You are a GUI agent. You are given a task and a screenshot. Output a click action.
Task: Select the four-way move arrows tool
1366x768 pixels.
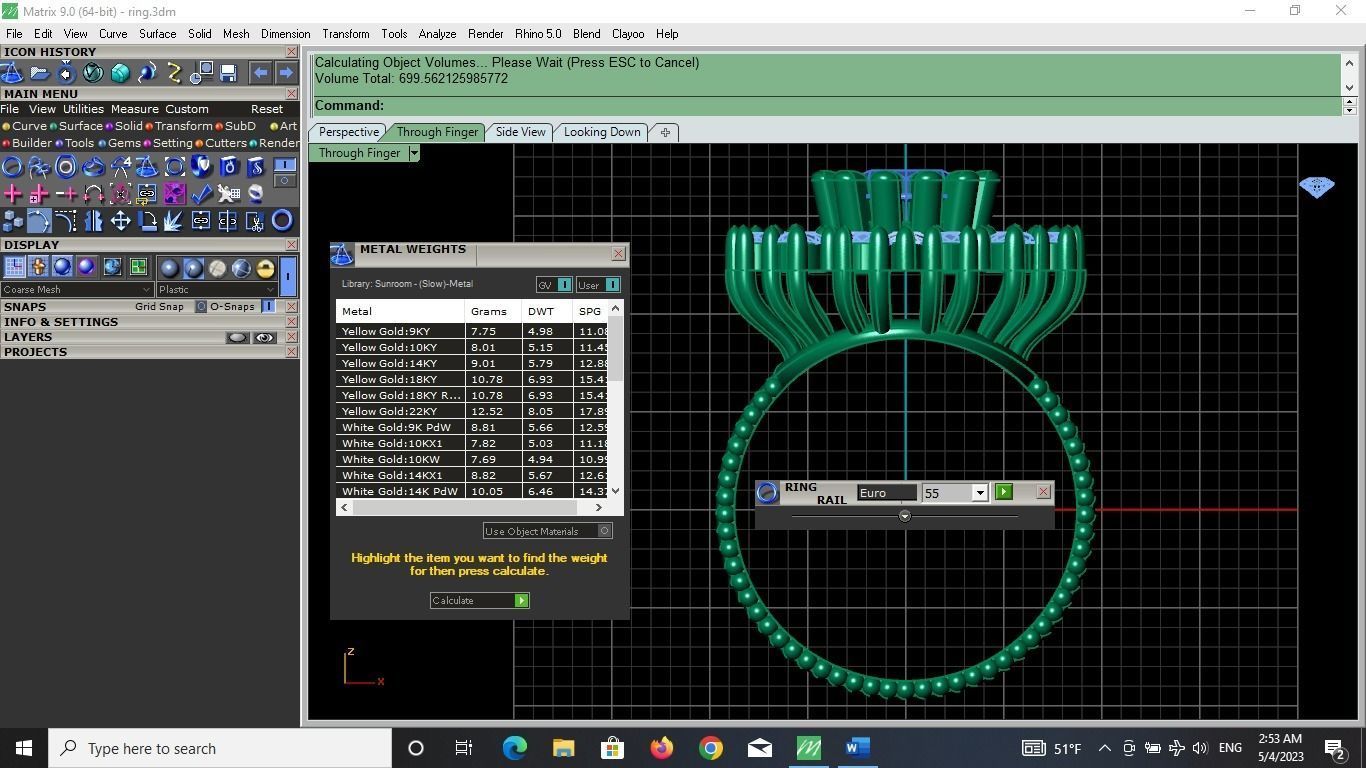120,221
